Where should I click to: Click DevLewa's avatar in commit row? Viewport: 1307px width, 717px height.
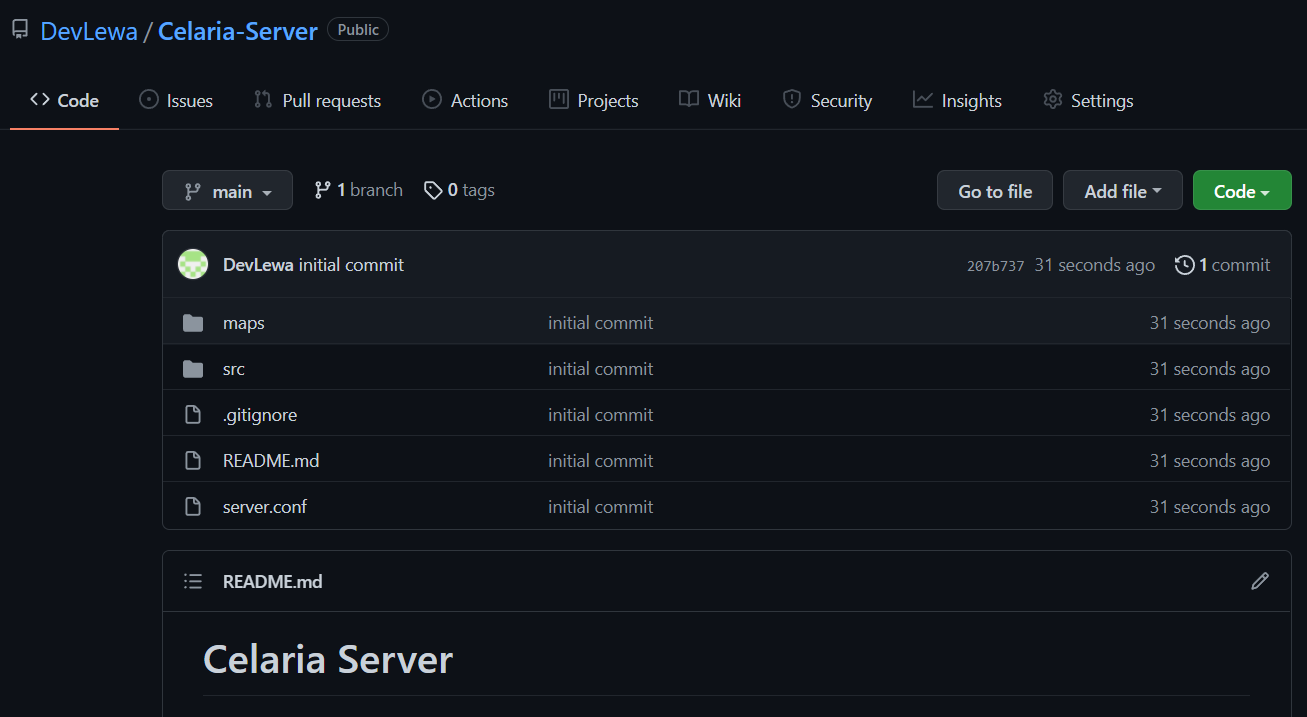(193, 265)
